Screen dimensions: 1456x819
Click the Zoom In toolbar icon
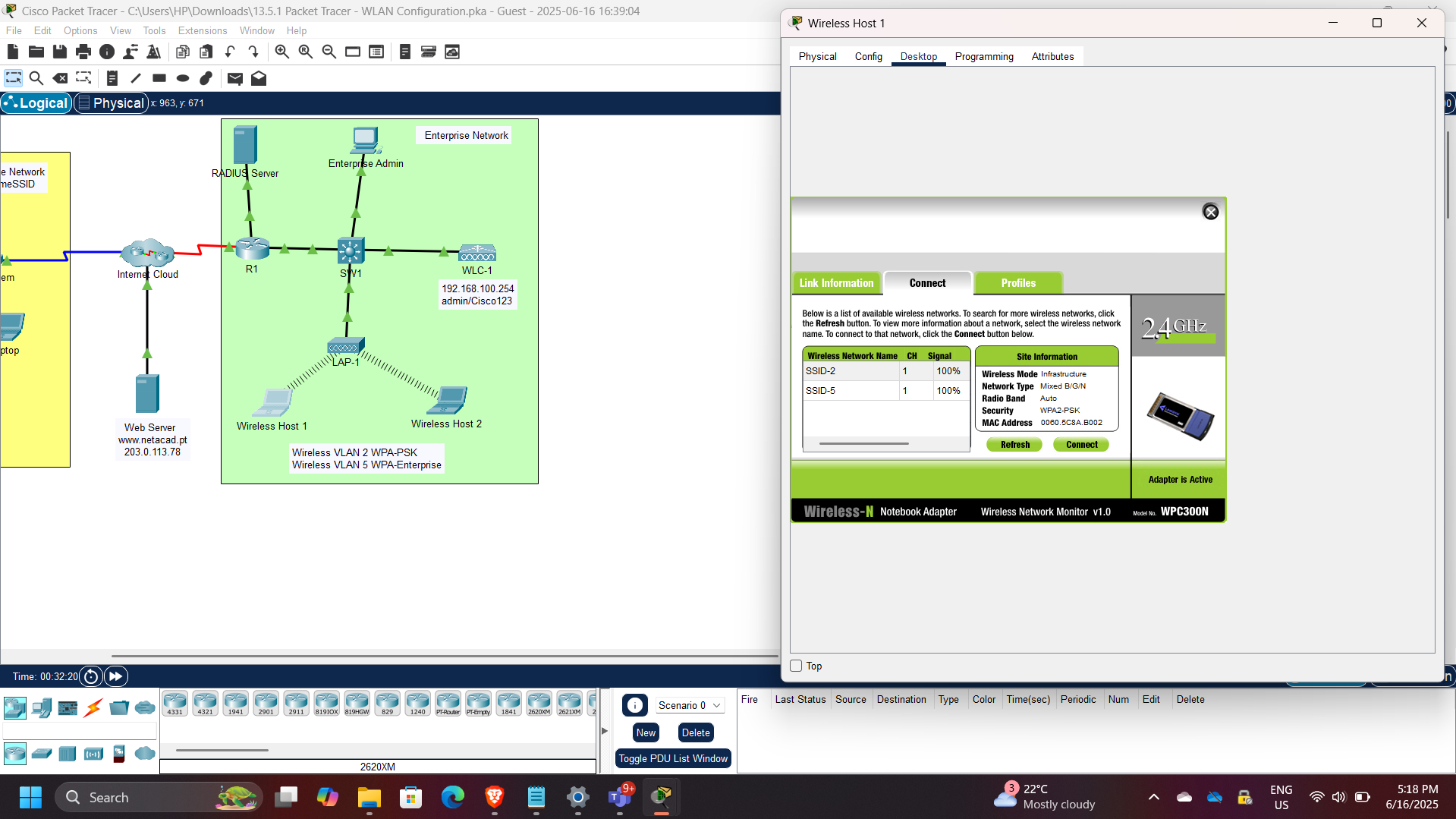[x=281, y=52]
